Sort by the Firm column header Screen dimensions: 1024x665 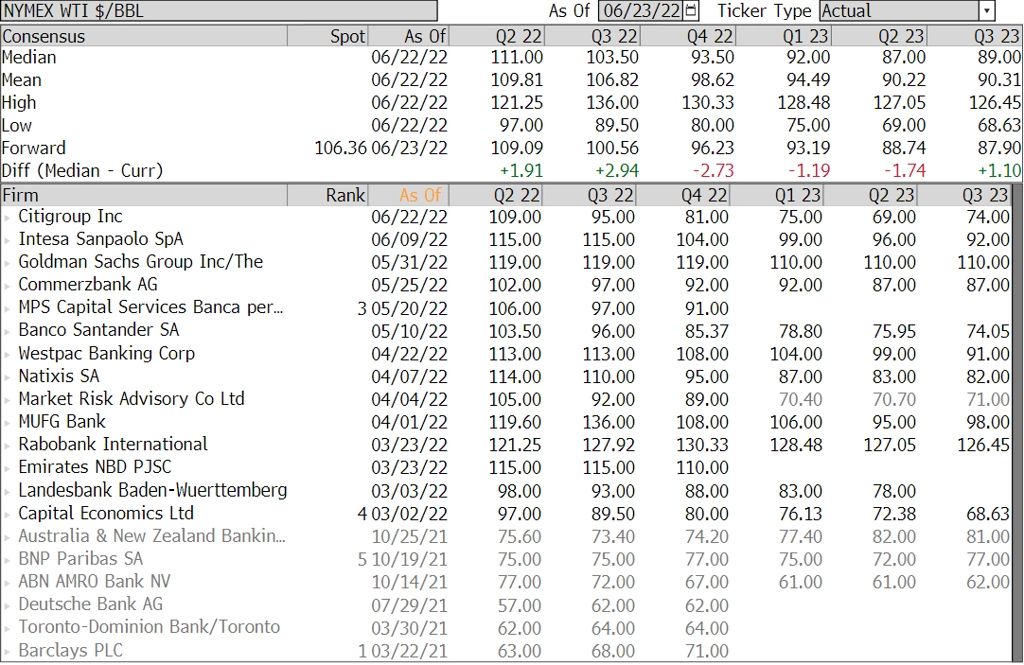pyautogui.click(x=144, y=195)
